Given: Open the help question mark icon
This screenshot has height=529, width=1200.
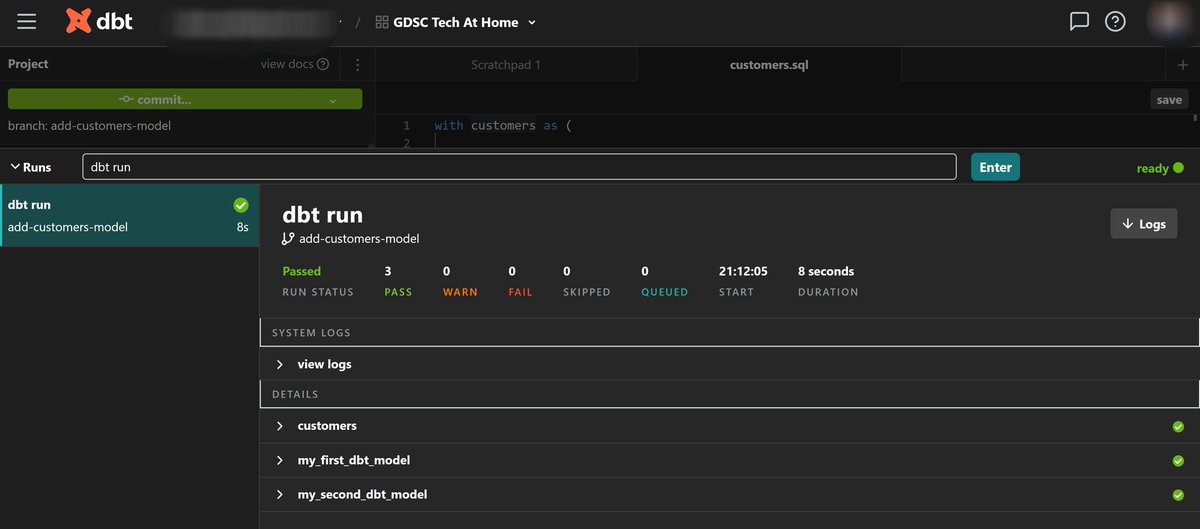Looking at the screenshot, I should tap(1115, 21).
